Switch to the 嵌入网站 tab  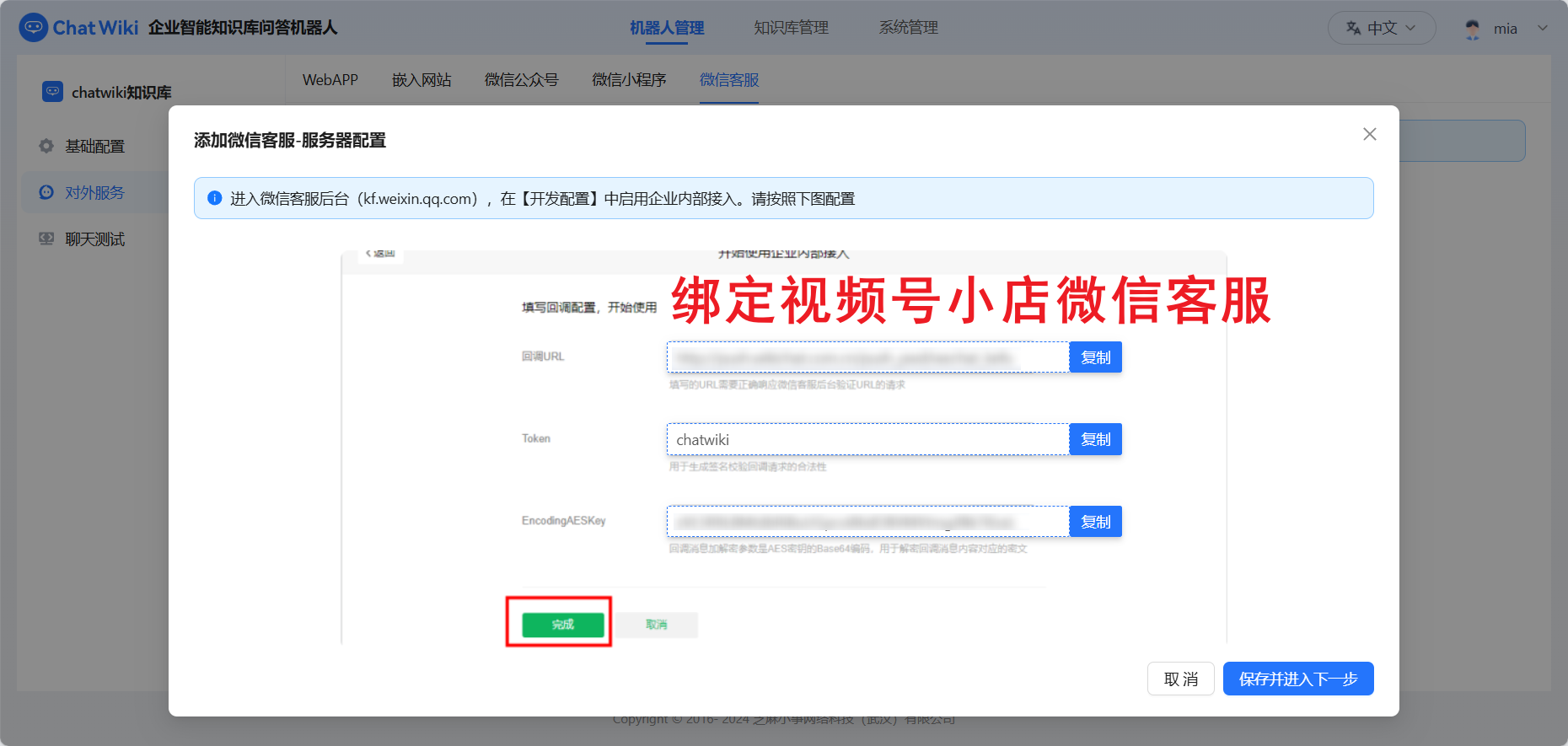click(x=422, y=80)
